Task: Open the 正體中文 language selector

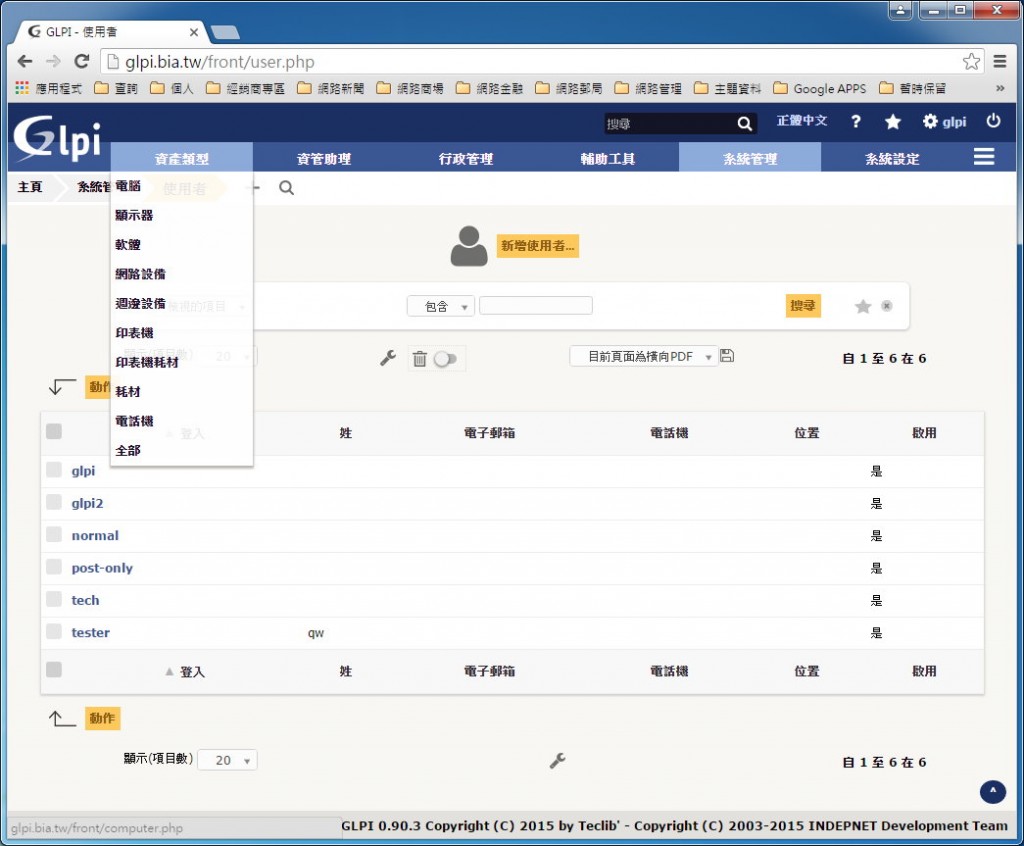Action: (x=802, y=121)
